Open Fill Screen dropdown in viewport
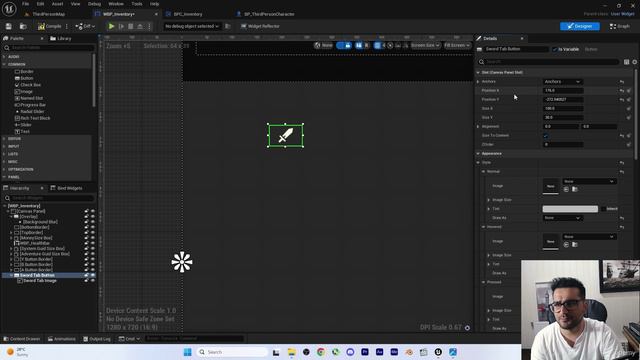Screen dimensions: 640x360 coord(457,45)
